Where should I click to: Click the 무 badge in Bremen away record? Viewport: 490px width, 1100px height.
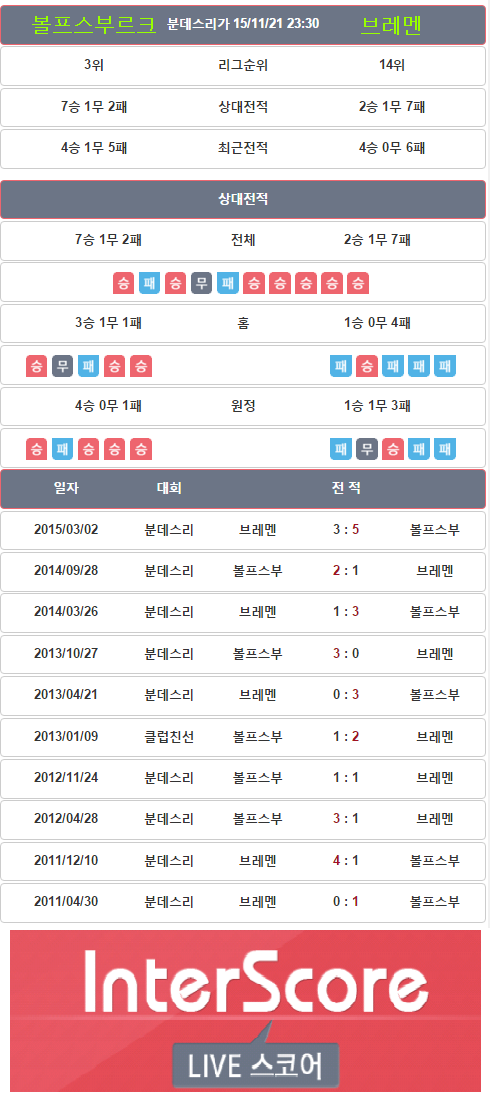pos(367,449)
